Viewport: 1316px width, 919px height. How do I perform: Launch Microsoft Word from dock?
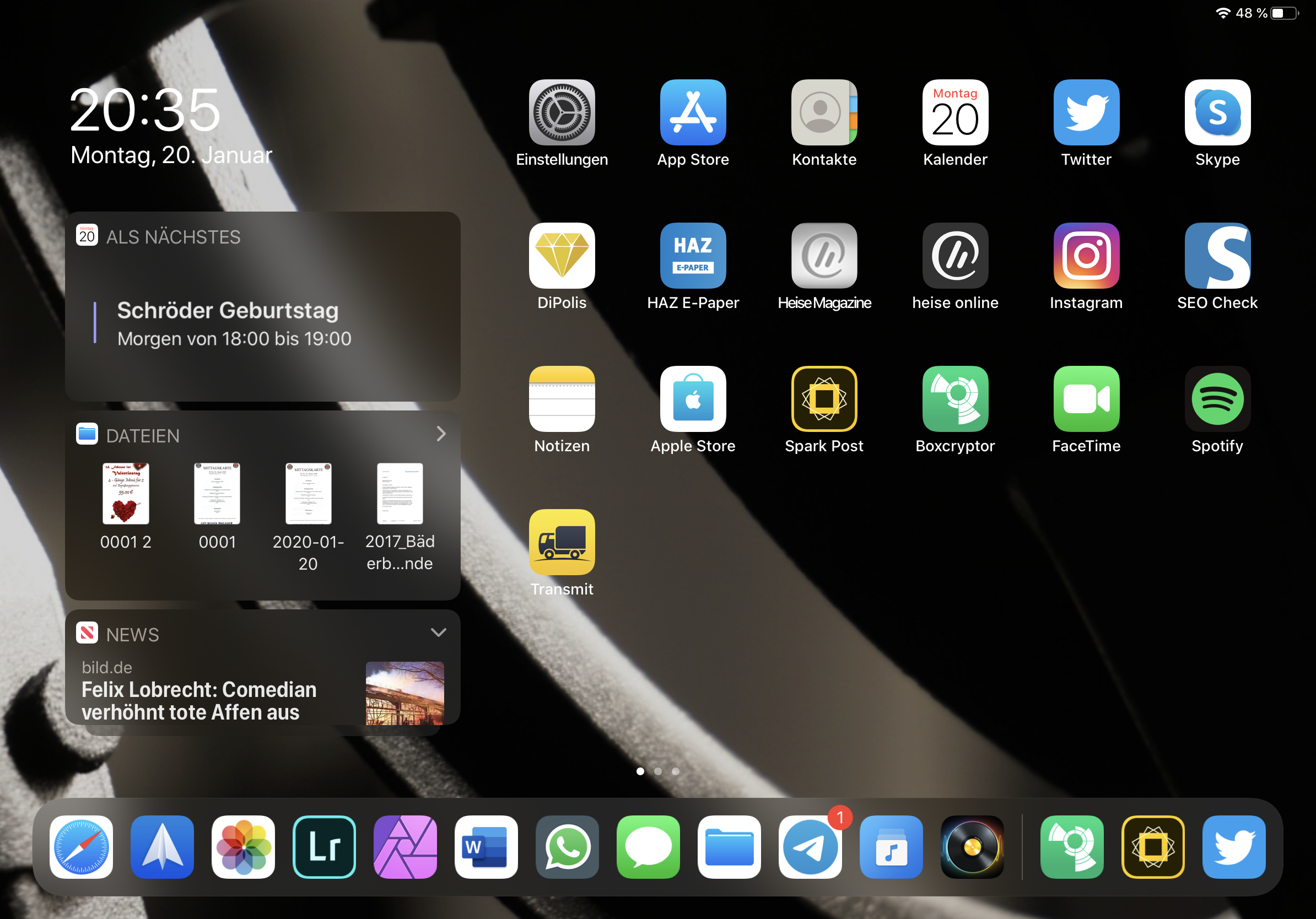point(486,847)
